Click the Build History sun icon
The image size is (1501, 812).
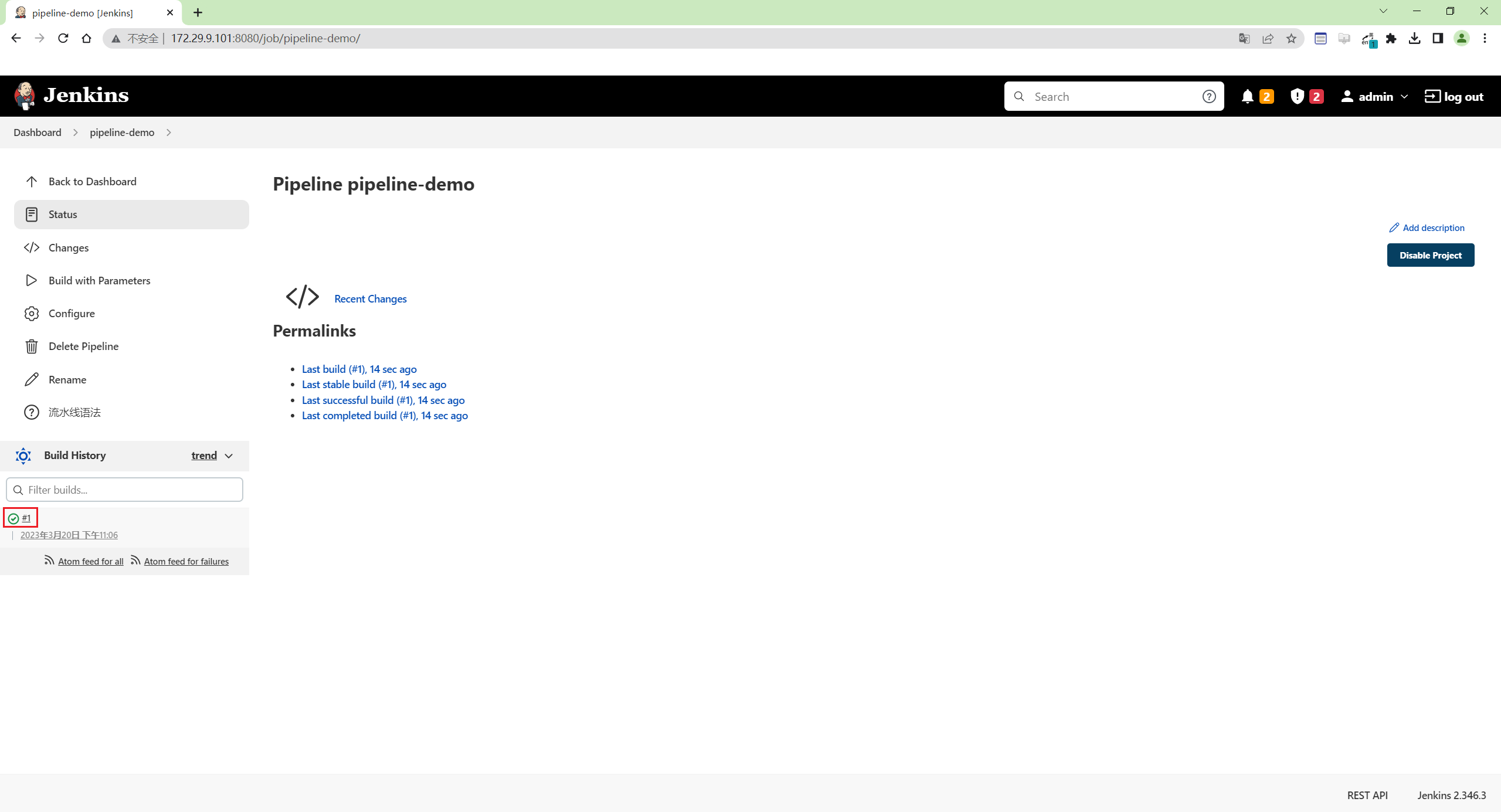[23, 456]
